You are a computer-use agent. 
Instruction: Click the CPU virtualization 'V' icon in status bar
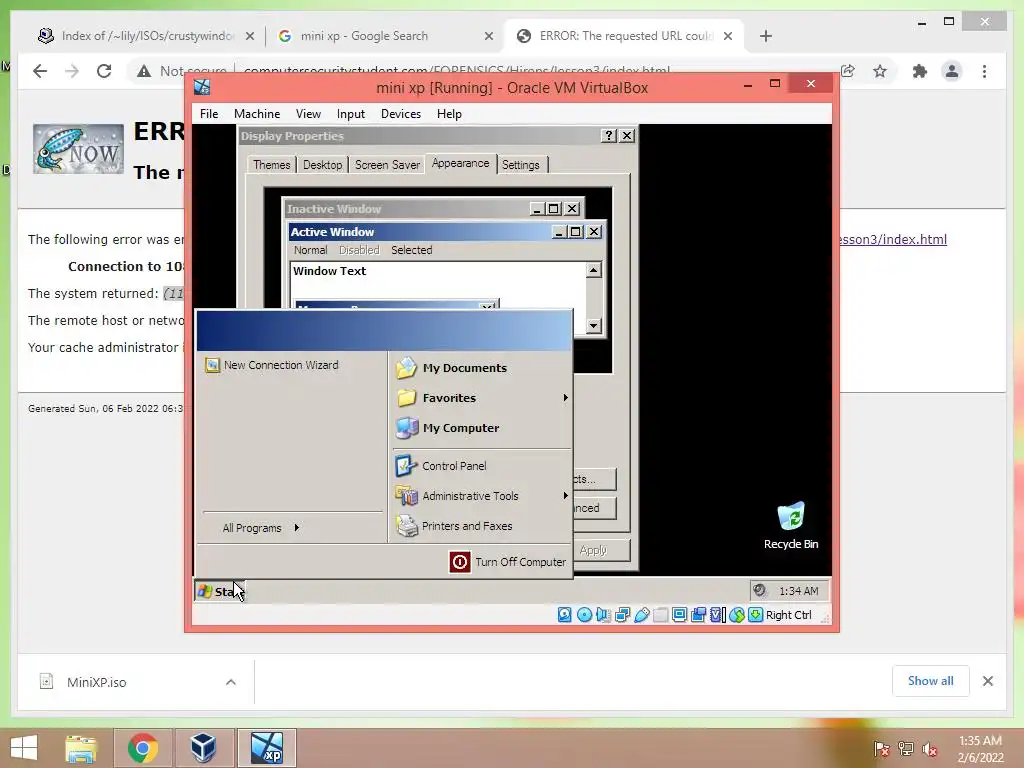click(717, 615)
